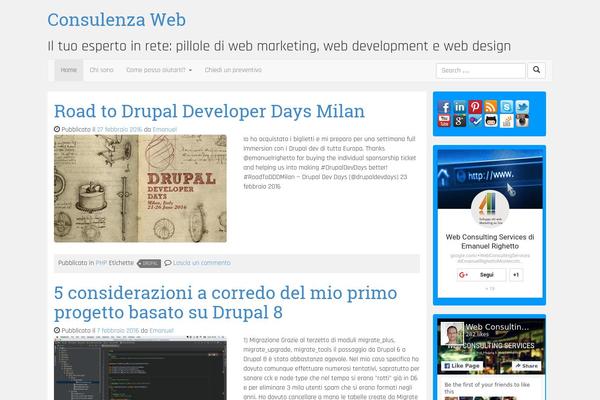
Task: Open the Chiedi un preventivo page
Action: click(233, 70)
